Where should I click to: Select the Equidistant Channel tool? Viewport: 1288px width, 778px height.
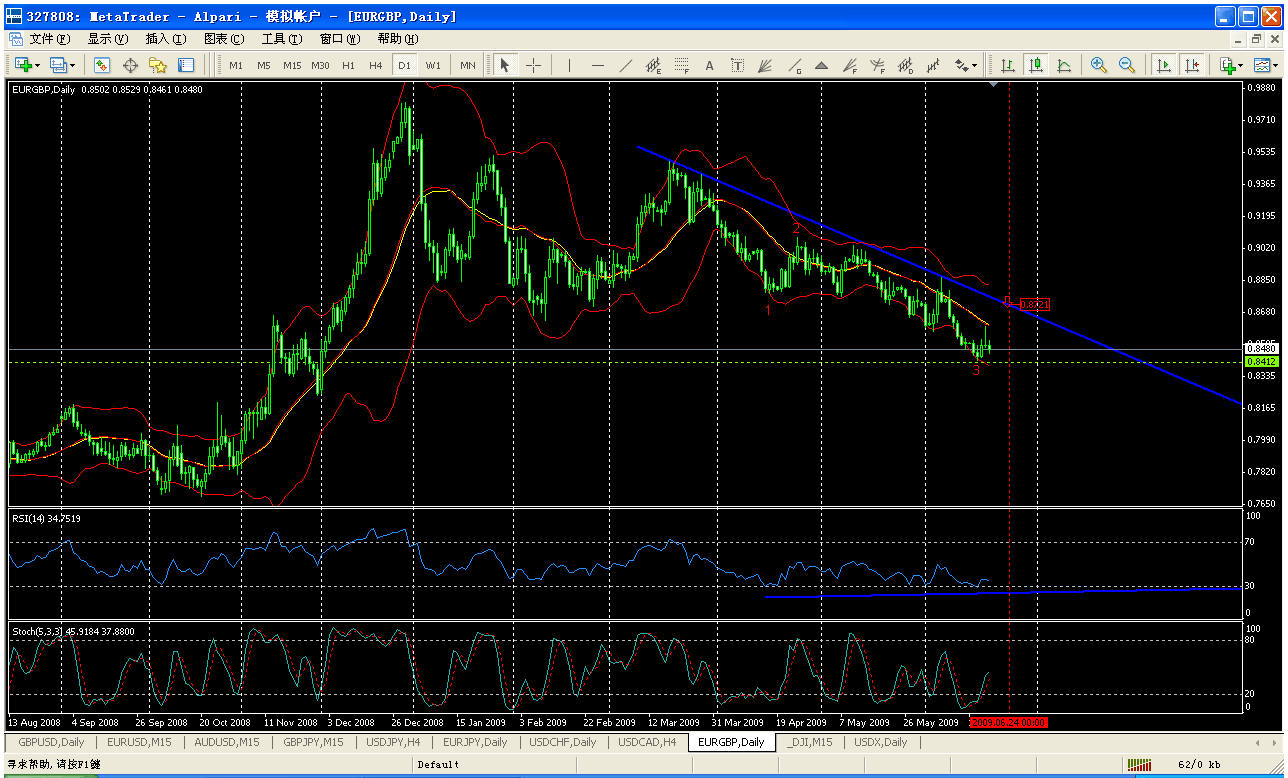(x=653, y=65)
